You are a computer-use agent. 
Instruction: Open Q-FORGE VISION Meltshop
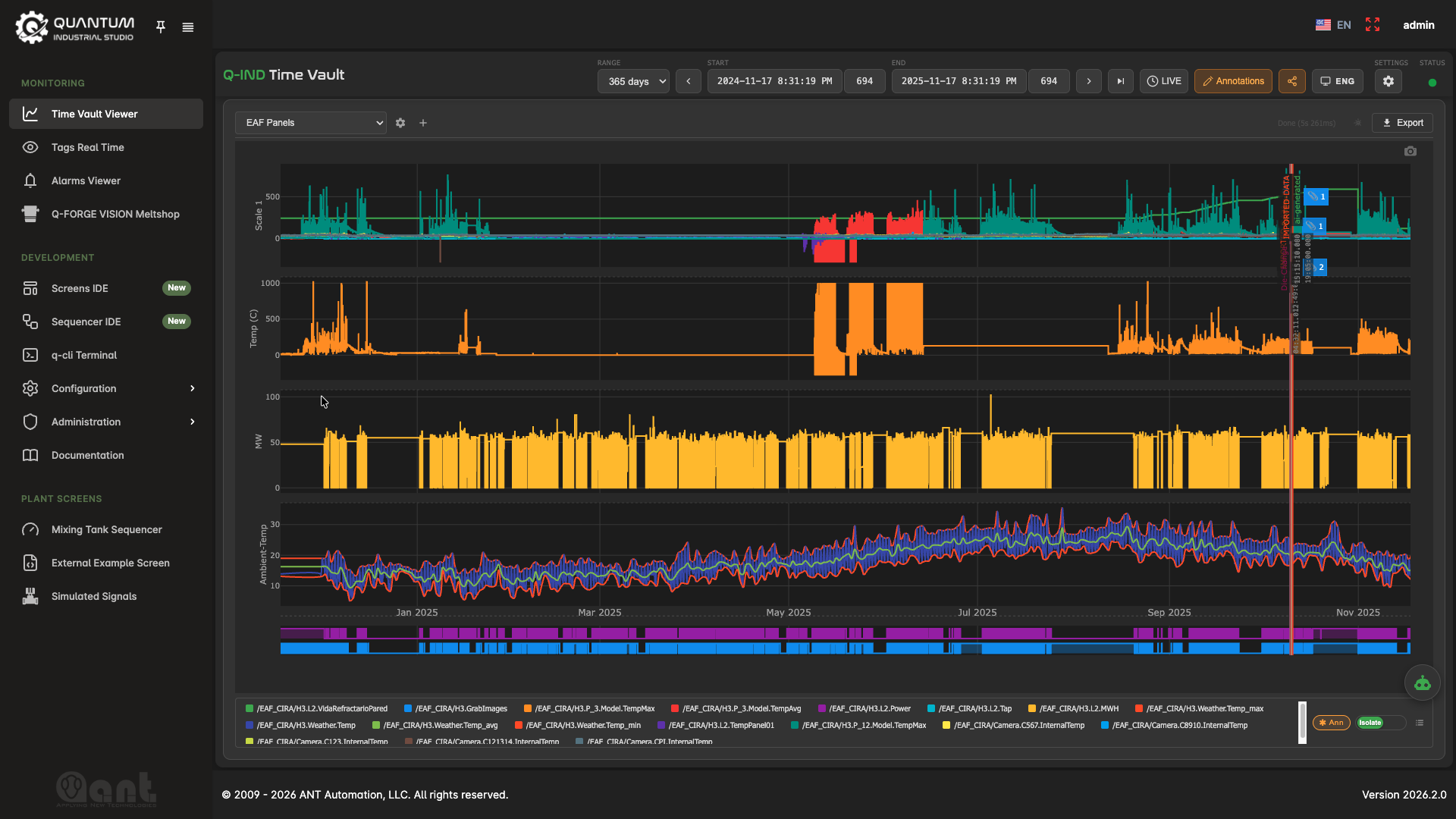106,214
